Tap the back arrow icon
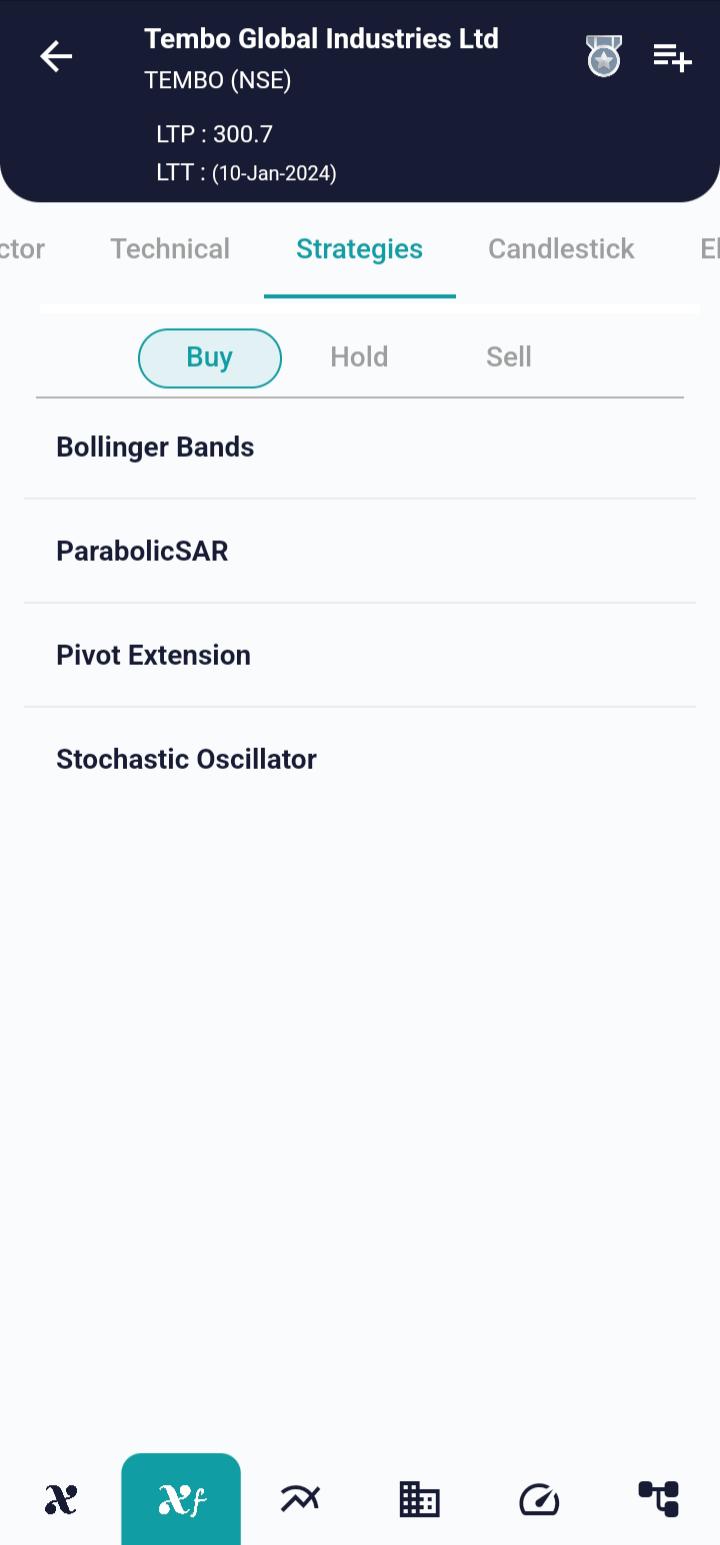Image resolution: width=720 pixels, height=1545 pixels. pos(56,57)
